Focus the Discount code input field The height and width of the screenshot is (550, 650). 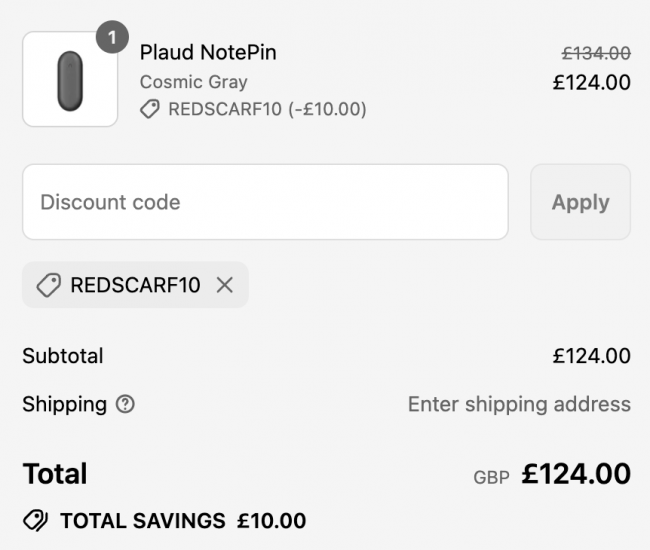pyautogui.click(x=265, y=202)
